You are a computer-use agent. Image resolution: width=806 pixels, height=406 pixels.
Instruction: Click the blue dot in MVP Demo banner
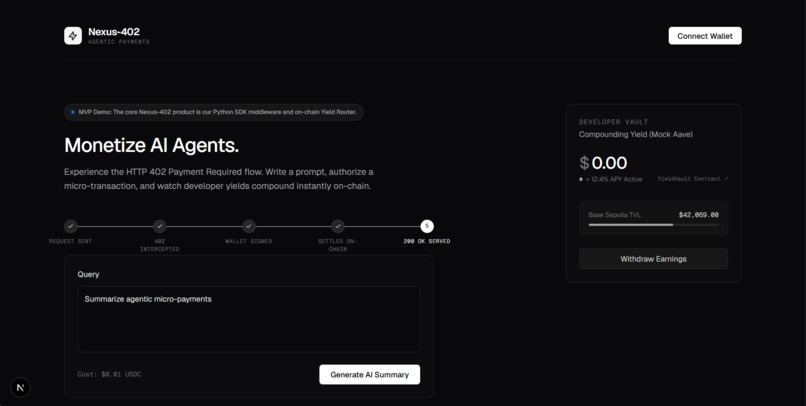(72, 112)
